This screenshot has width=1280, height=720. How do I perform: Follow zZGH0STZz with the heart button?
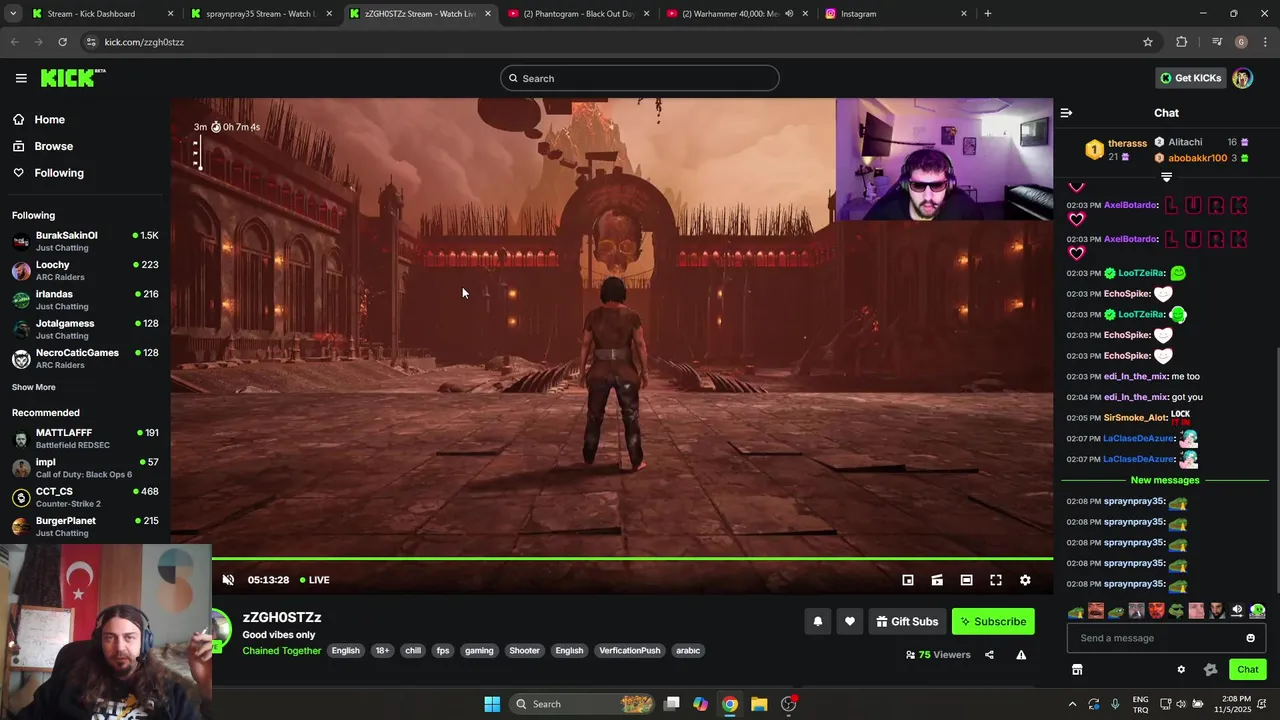click(x=850, y=621)
